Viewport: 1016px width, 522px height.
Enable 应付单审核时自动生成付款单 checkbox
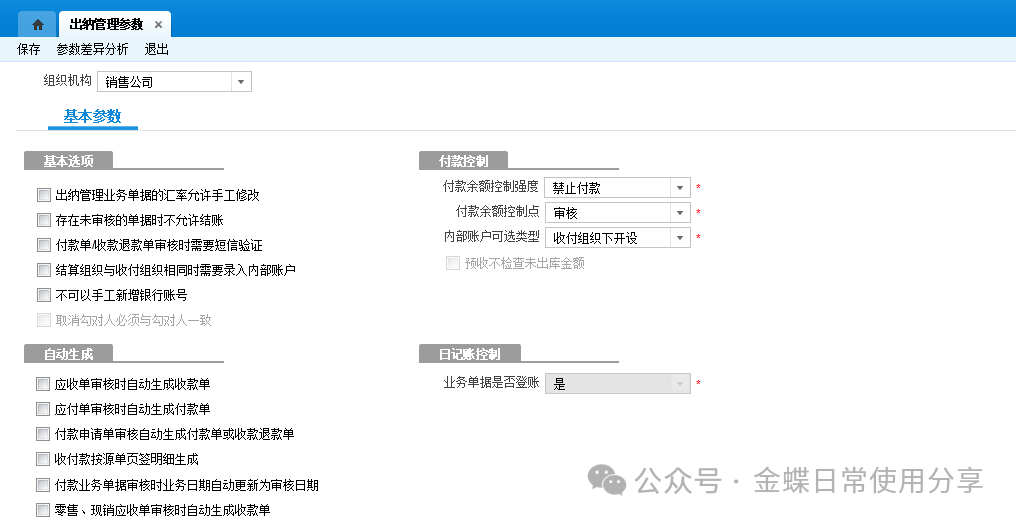pos(43,409)
